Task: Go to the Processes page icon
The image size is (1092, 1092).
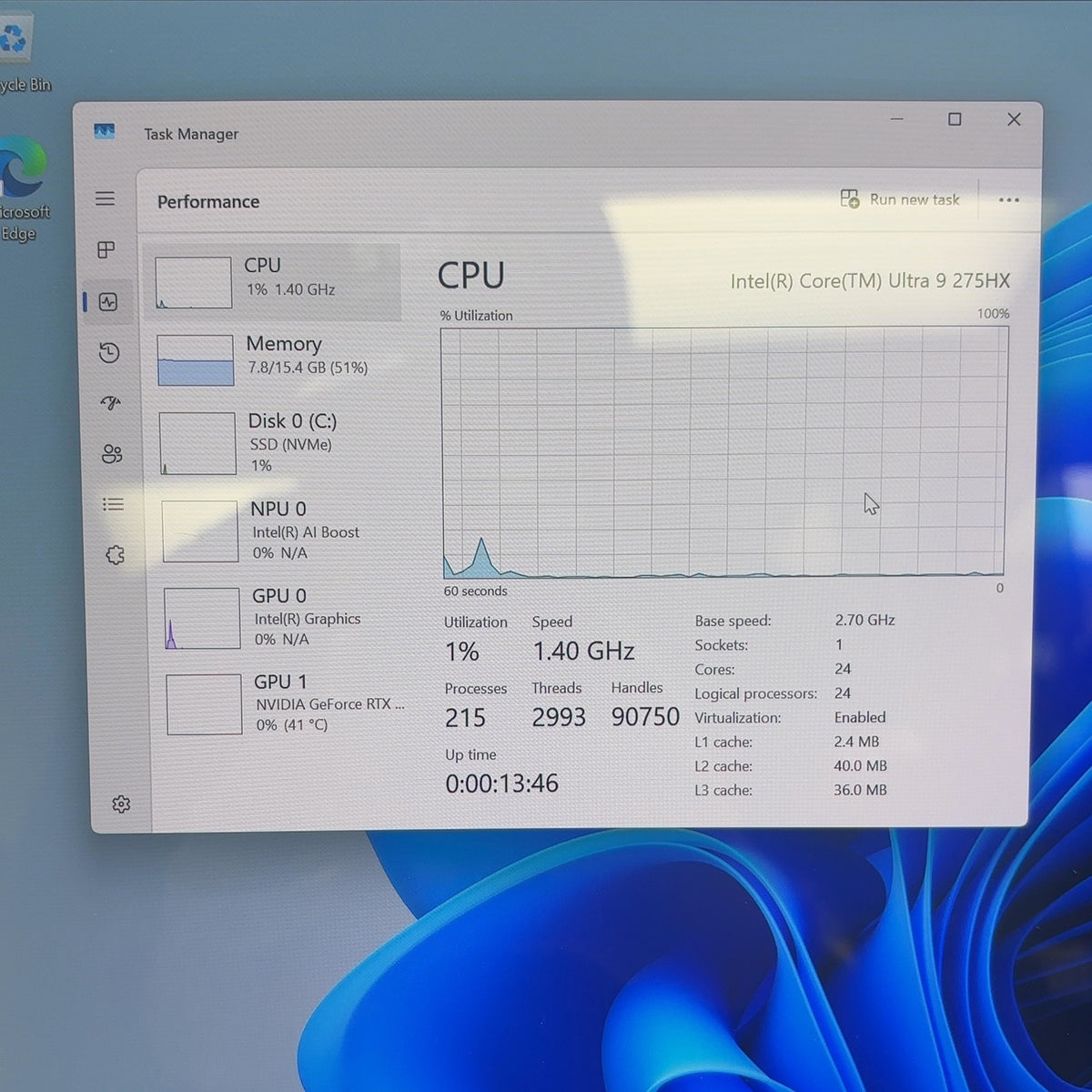Action: coord(106,249)
